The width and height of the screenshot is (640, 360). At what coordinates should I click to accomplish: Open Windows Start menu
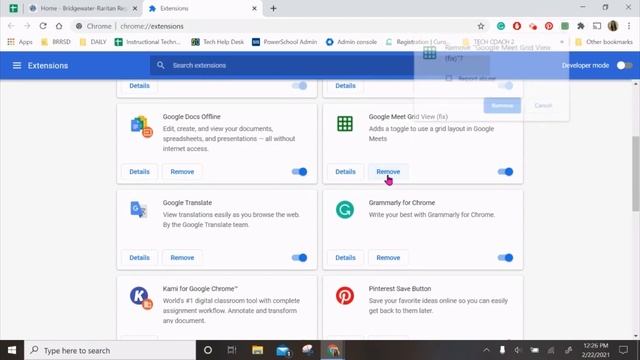(x=12, y=350)
